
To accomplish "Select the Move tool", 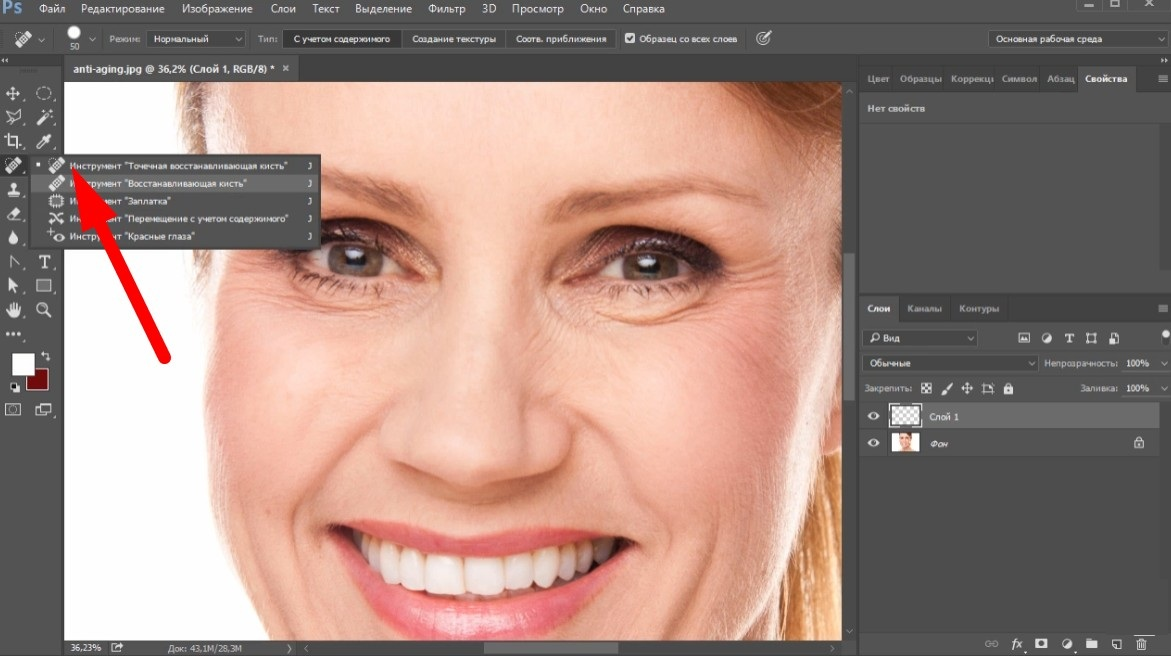I will click(13, 93).
